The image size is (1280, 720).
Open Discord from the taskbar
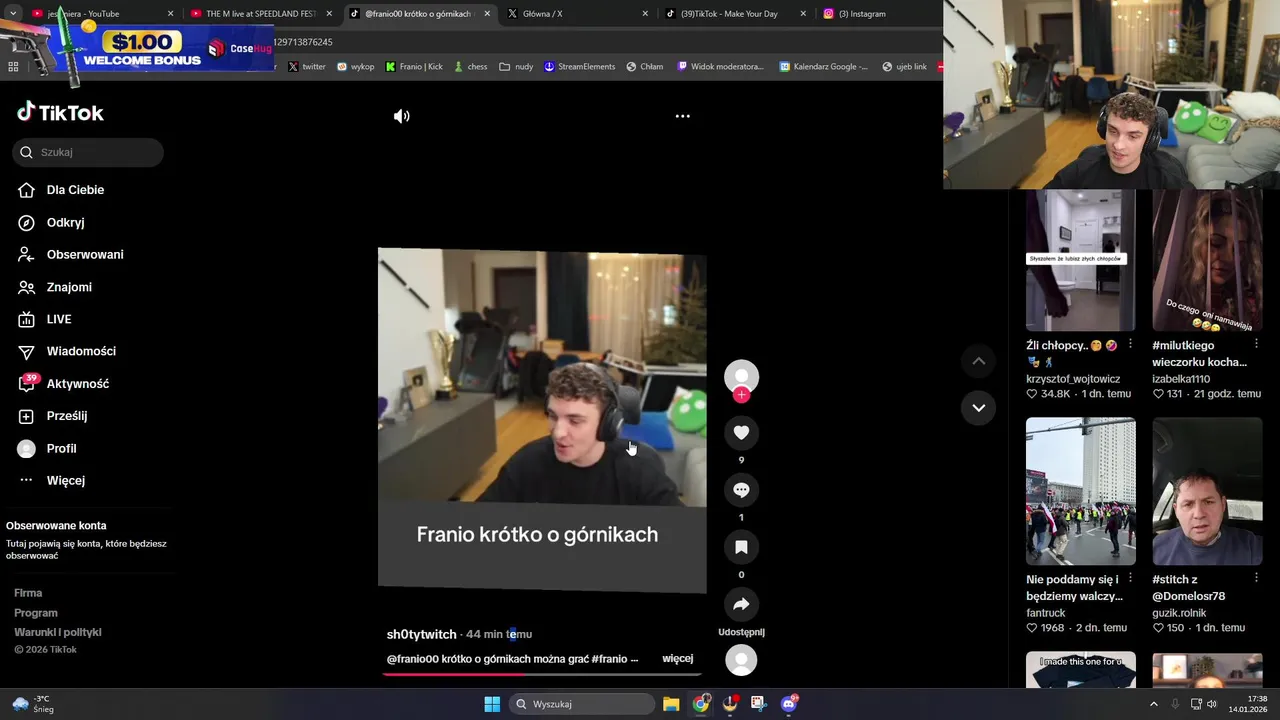(789, 704)
